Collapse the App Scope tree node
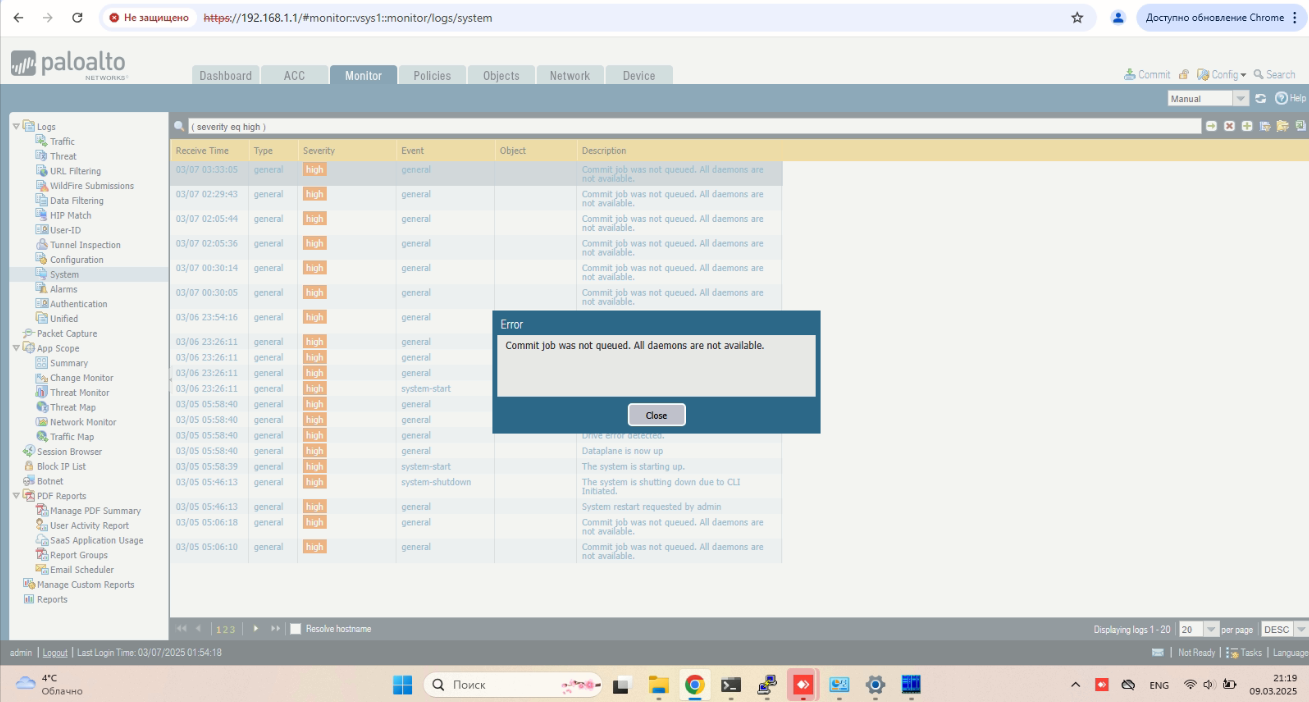 [16, 348]
